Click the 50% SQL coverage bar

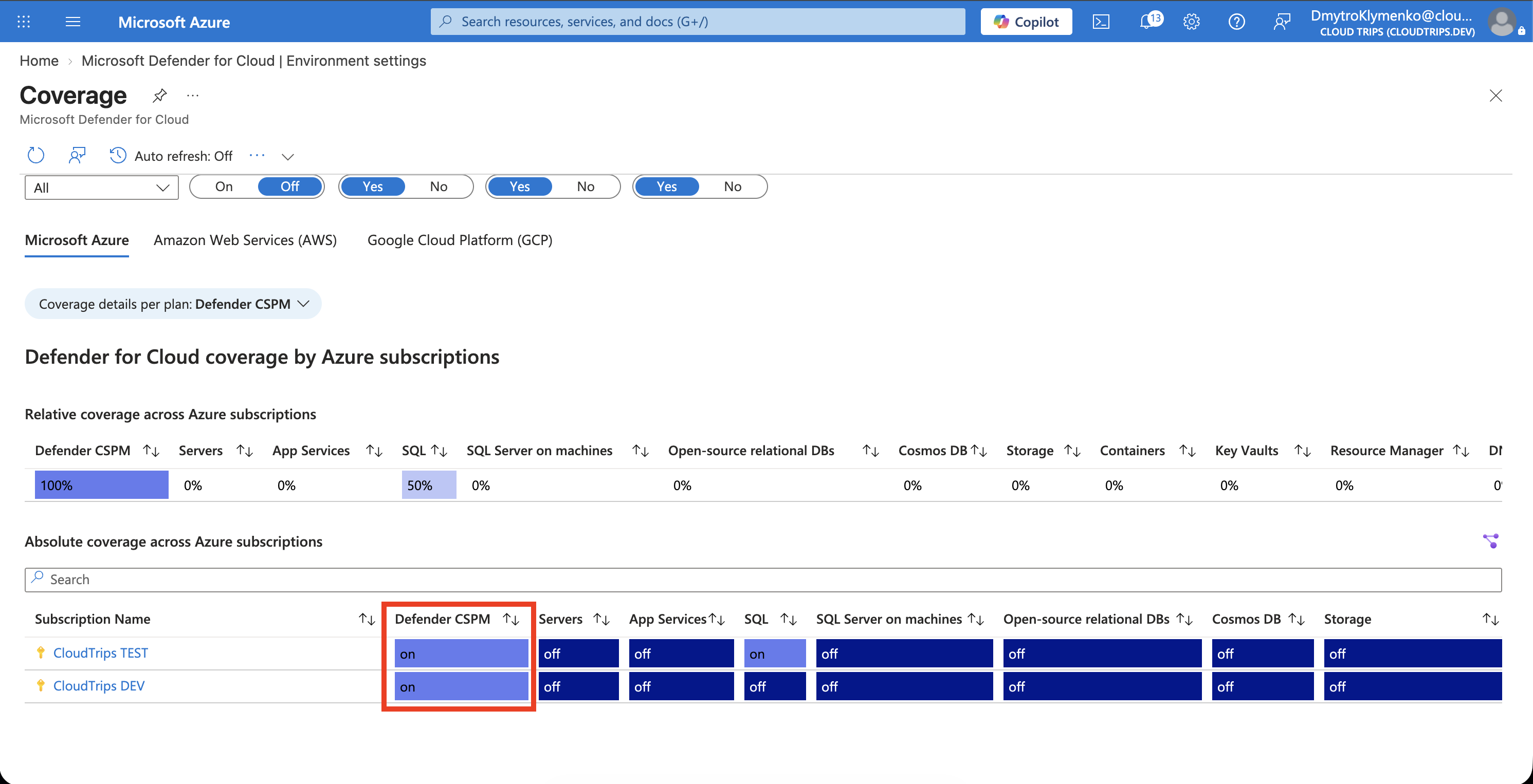[428, 485]
